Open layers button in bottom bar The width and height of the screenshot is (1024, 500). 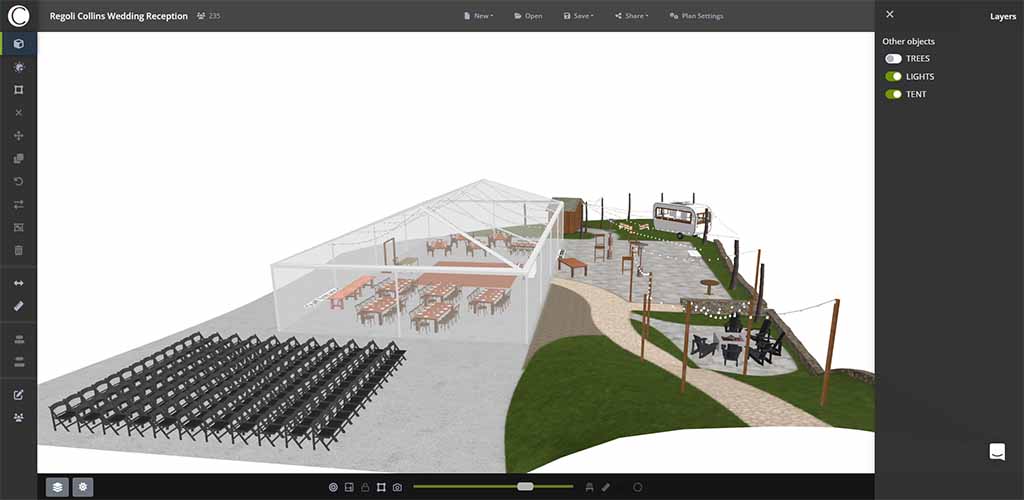click(x=58, y=487)
